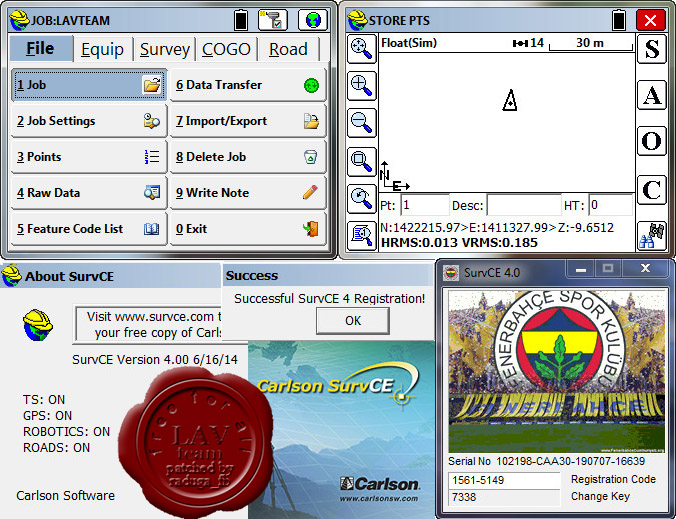Image resolution: width=676 pixels, height=519 pixels.
Task: Click the SurvCE 4.0 window icon
Action: coord(451,273)
